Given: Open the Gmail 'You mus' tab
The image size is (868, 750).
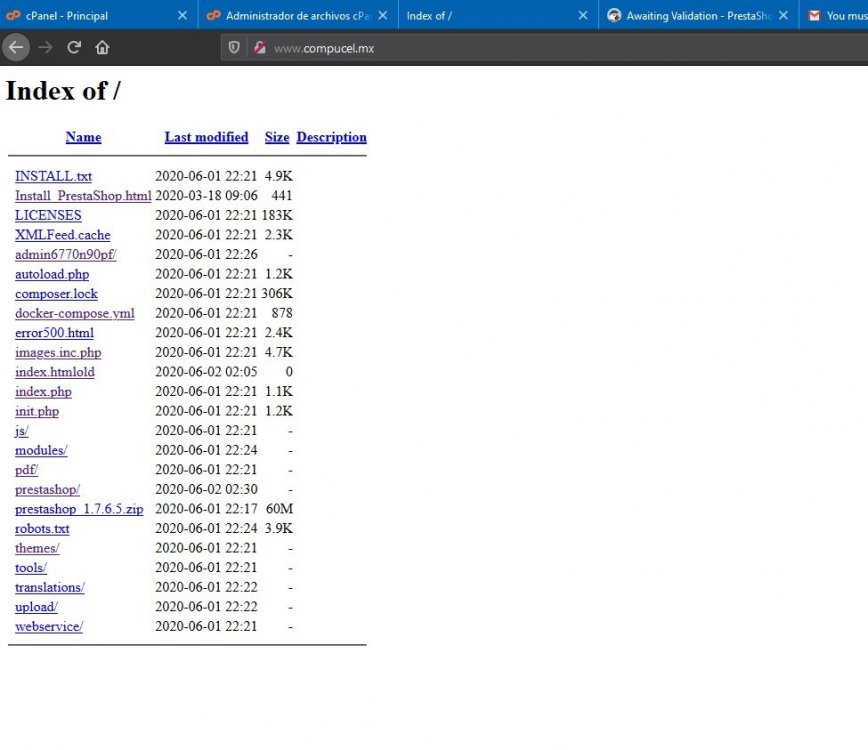Looking at the screenshot, I should click(x=834, y=15).
